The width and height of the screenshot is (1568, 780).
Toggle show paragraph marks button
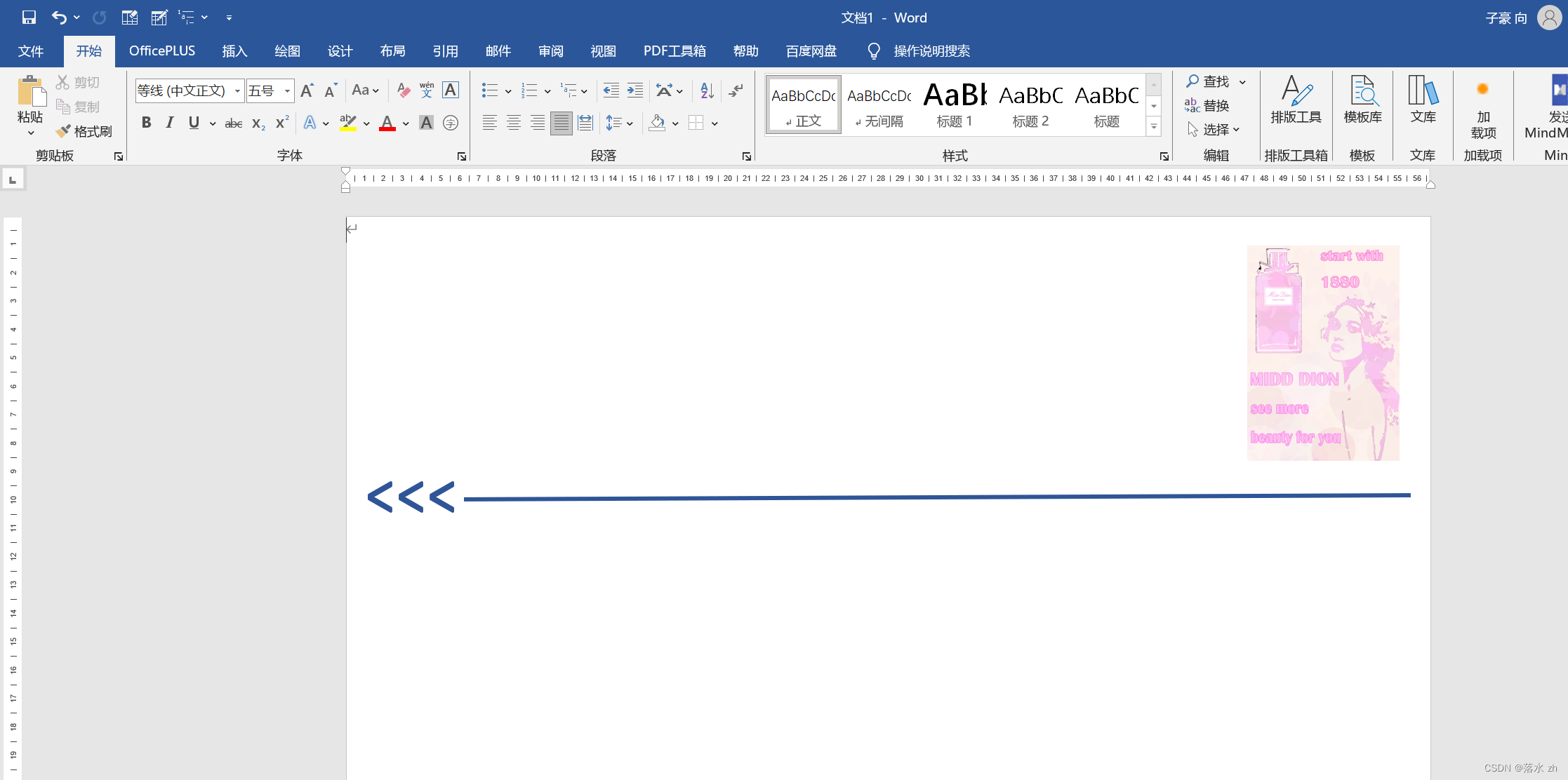736,90
